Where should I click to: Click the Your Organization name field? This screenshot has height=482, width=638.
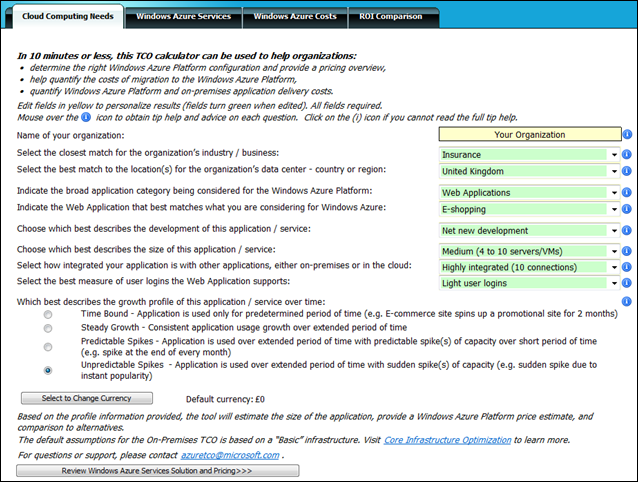[x=530, y=135]
